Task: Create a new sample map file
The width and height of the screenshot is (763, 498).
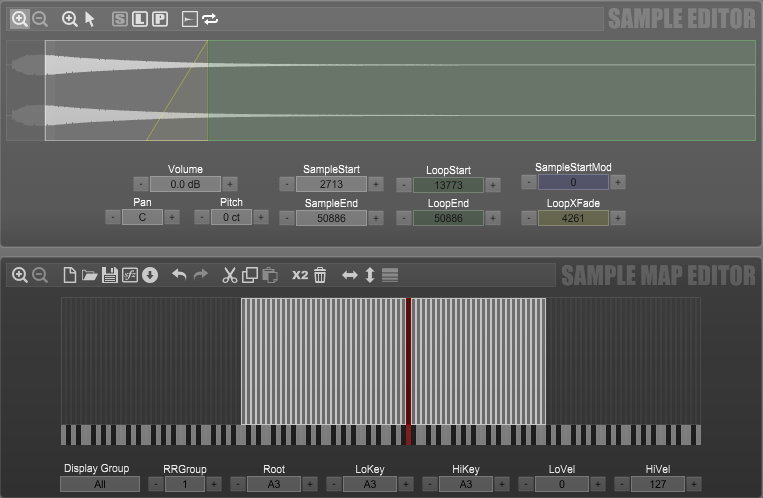Action: tap(70, 275)
